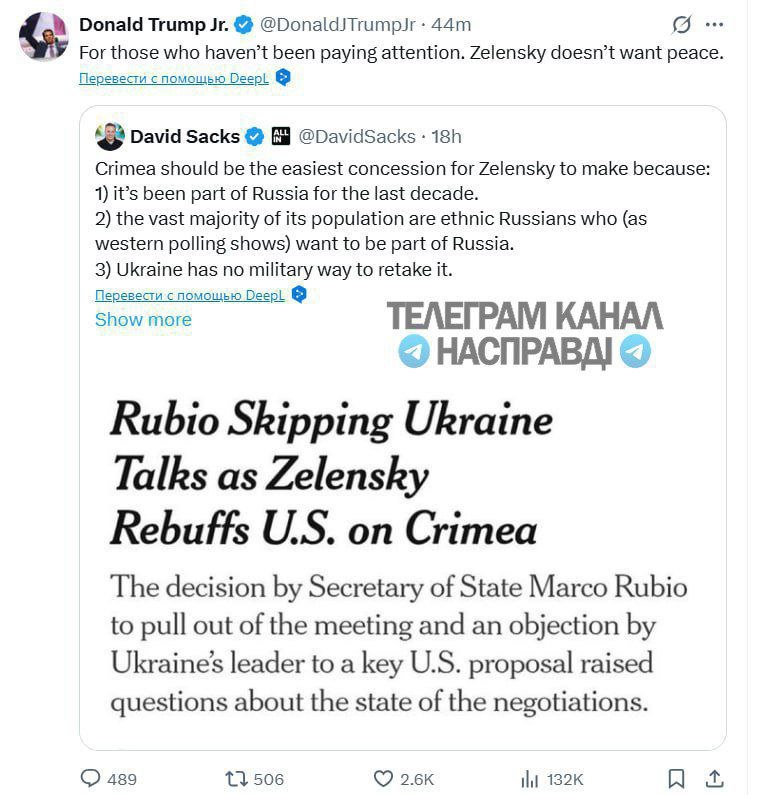Click the All-In affiliation badge icon
Image resolution: width=761 pixels, height=795 pixels.
[281, 136]
